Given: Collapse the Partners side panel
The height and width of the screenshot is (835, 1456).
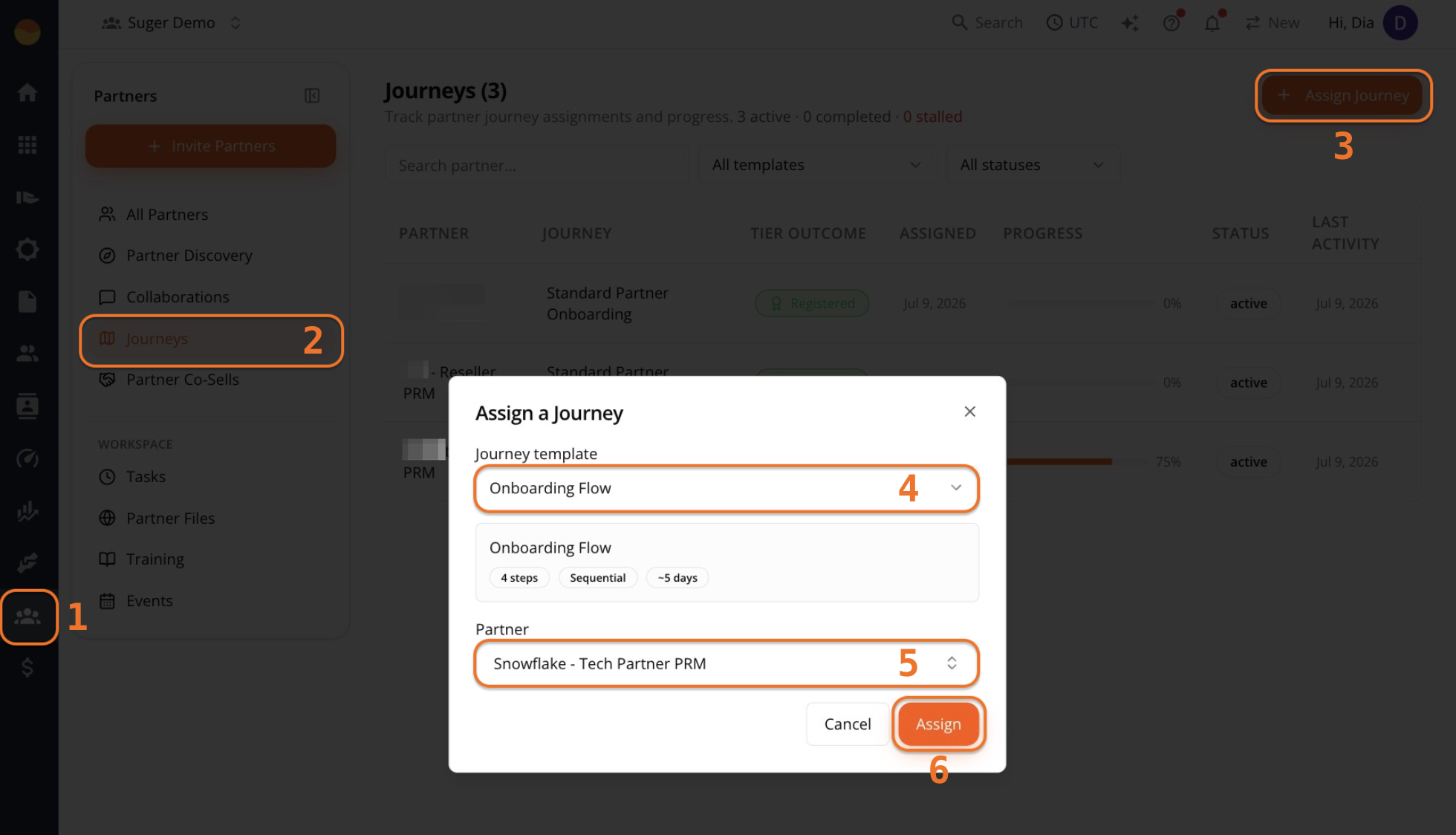Looking at the screenshot, I should point(312,96).
